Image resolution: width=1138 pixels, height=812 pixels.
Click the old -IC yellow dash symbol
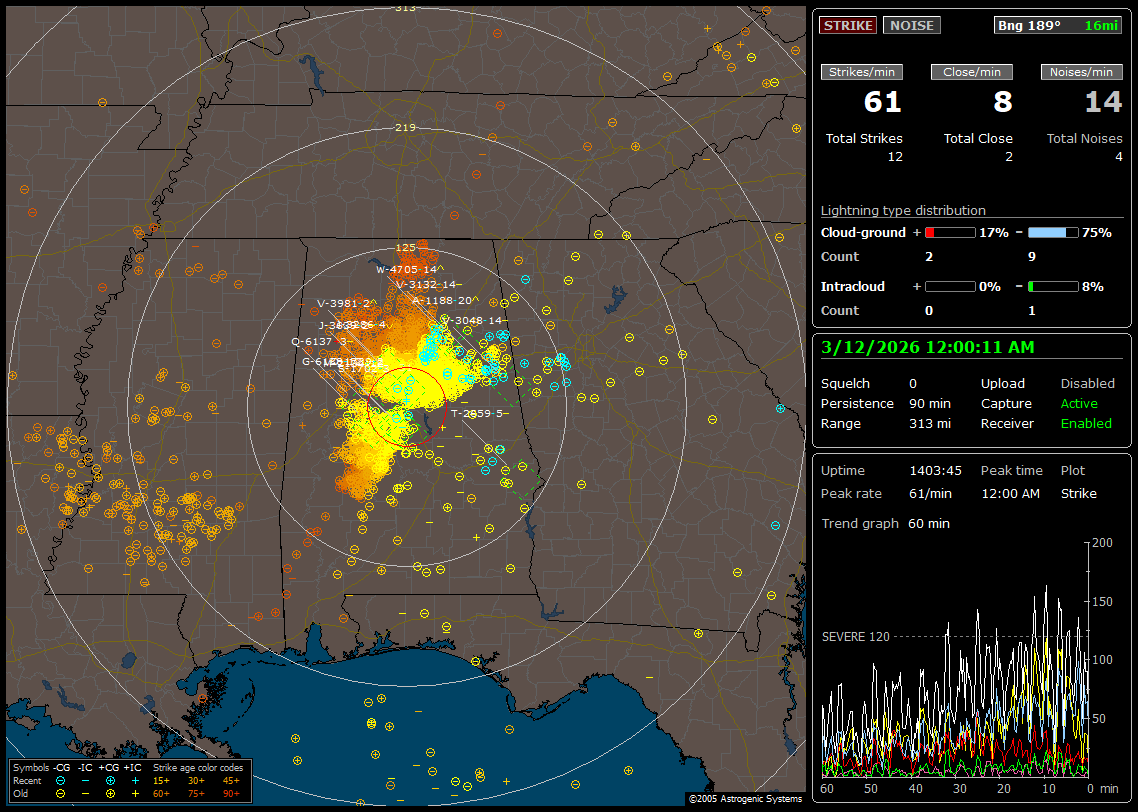86,792
